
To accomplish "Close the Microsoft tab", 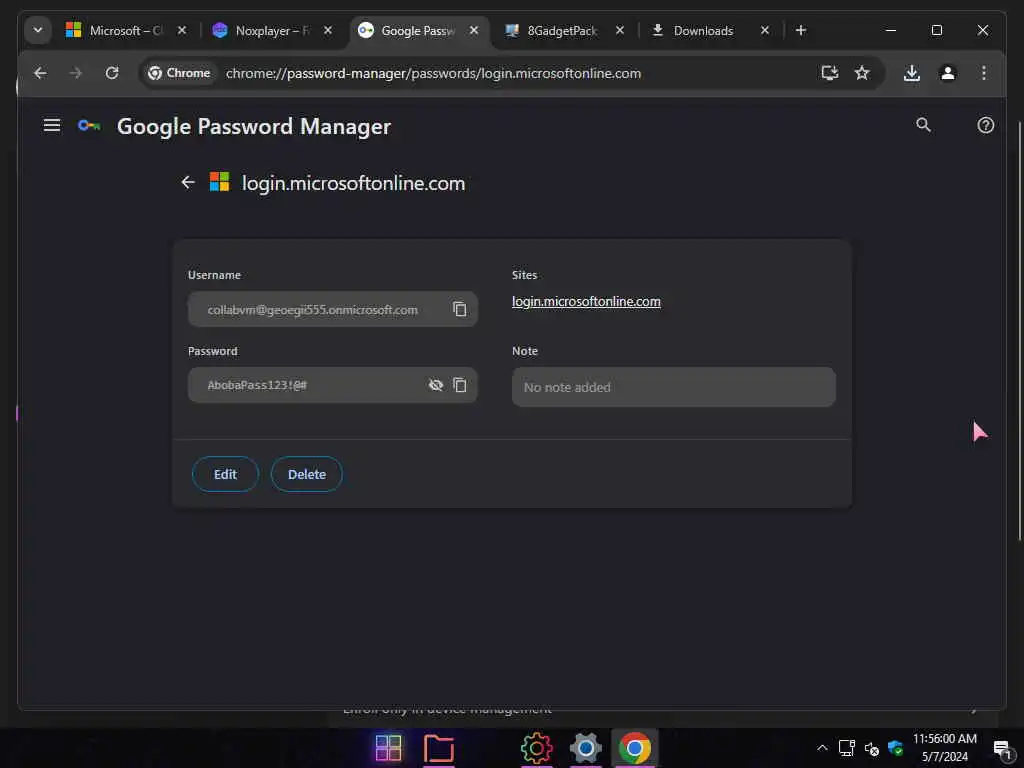I will click(x=182, y=30).
